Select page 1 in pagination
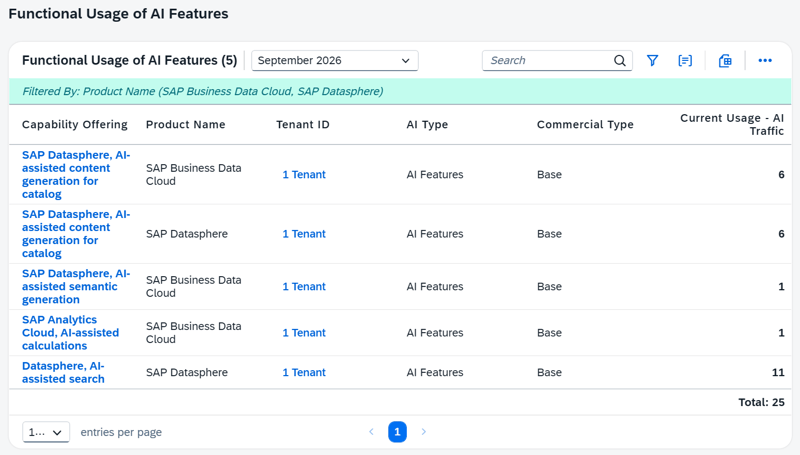Image resolution: width=800 pixels, height=455 pixels. pyautogui.click(x=397, y=432)
